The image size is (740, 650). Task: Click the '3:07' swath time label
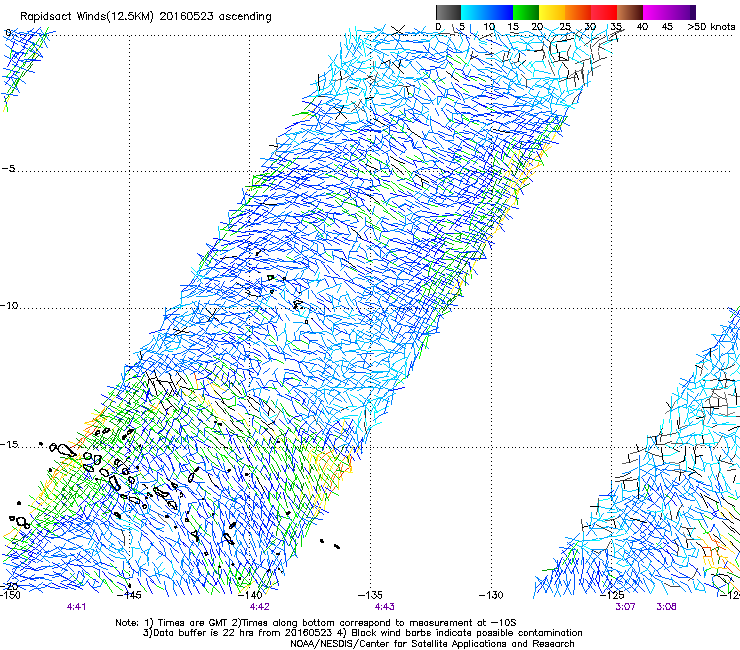pos(625,607)
